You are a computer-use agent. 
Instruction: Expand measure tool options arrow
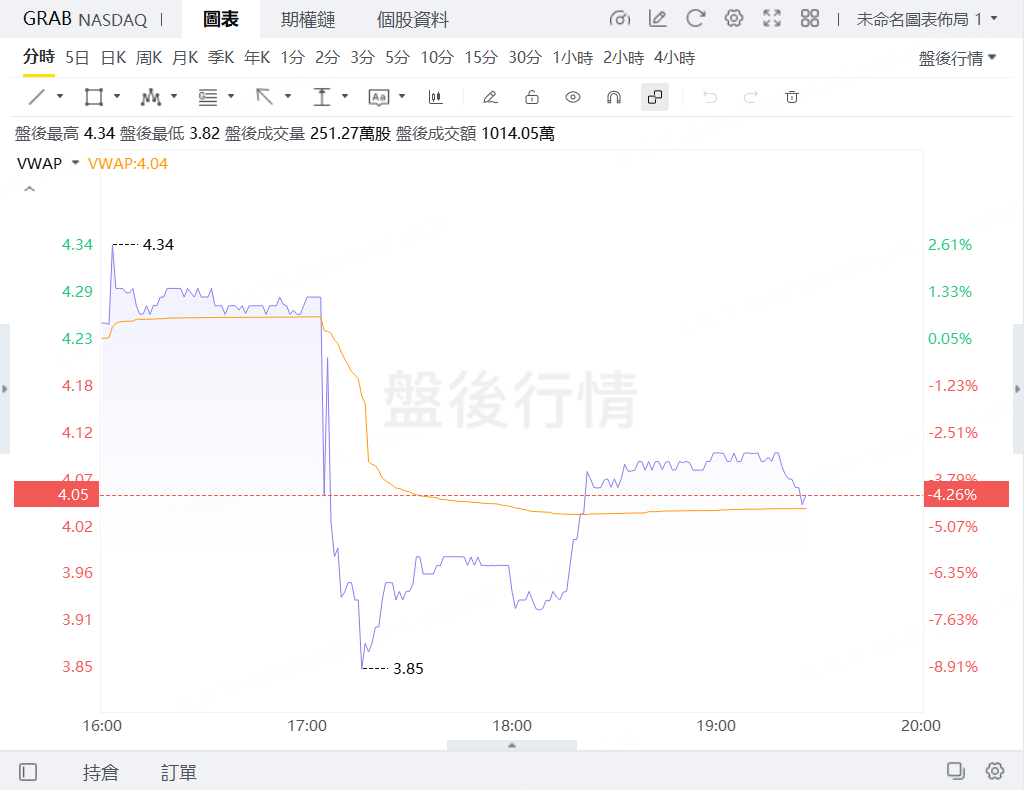345,97
